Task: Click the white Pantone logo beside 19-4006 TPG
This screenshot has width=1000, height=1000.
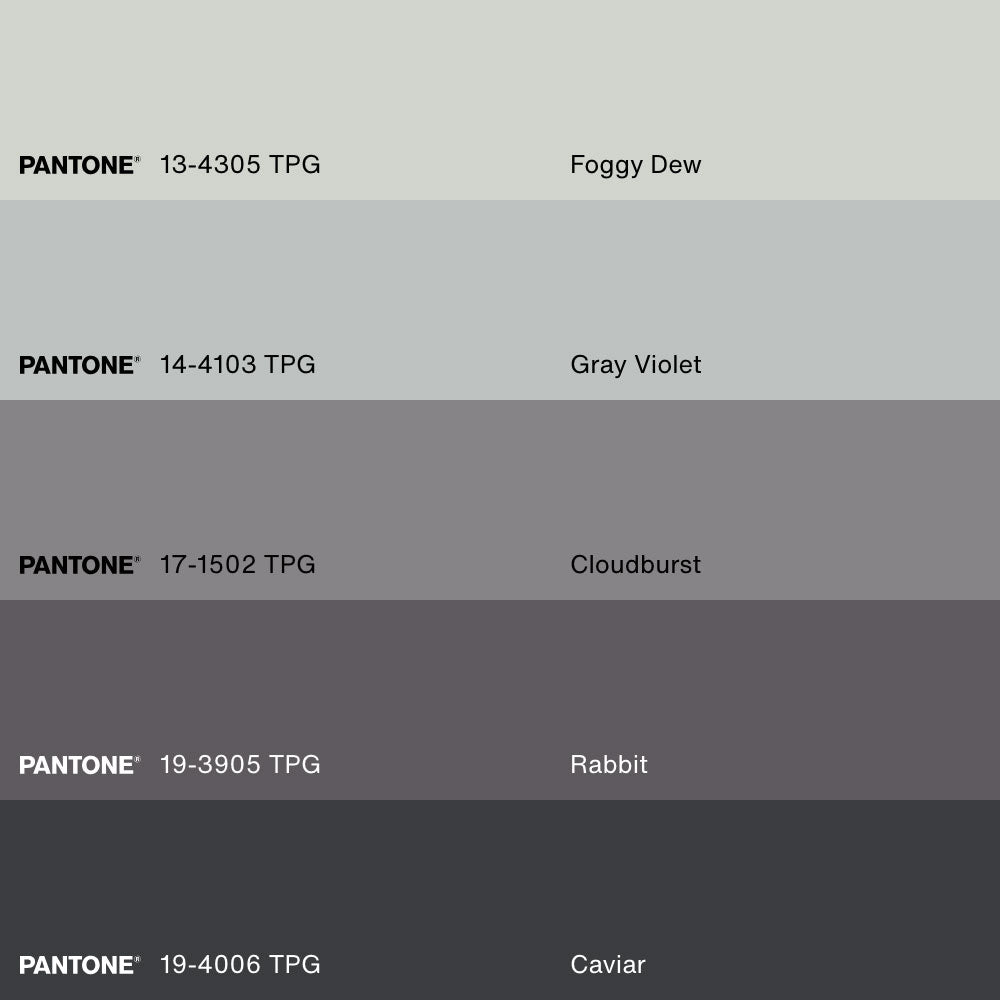Action: (x=79, y=965)
